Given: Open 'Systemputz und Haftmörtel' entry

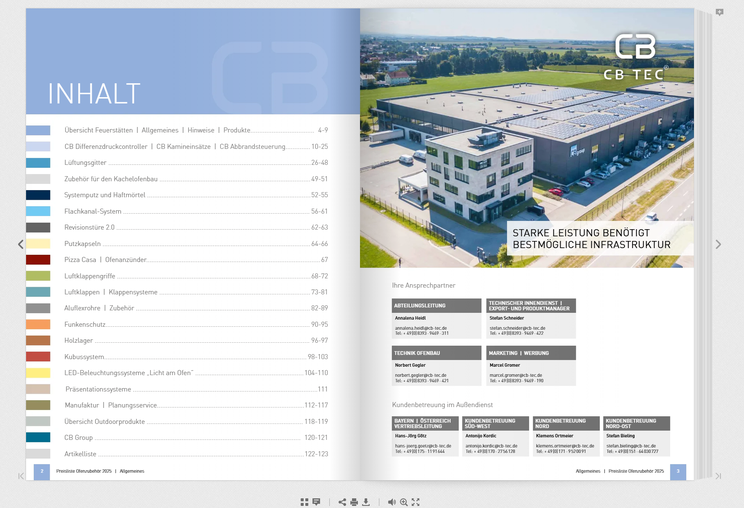Looking at the screenshot, I should point(196,195).
